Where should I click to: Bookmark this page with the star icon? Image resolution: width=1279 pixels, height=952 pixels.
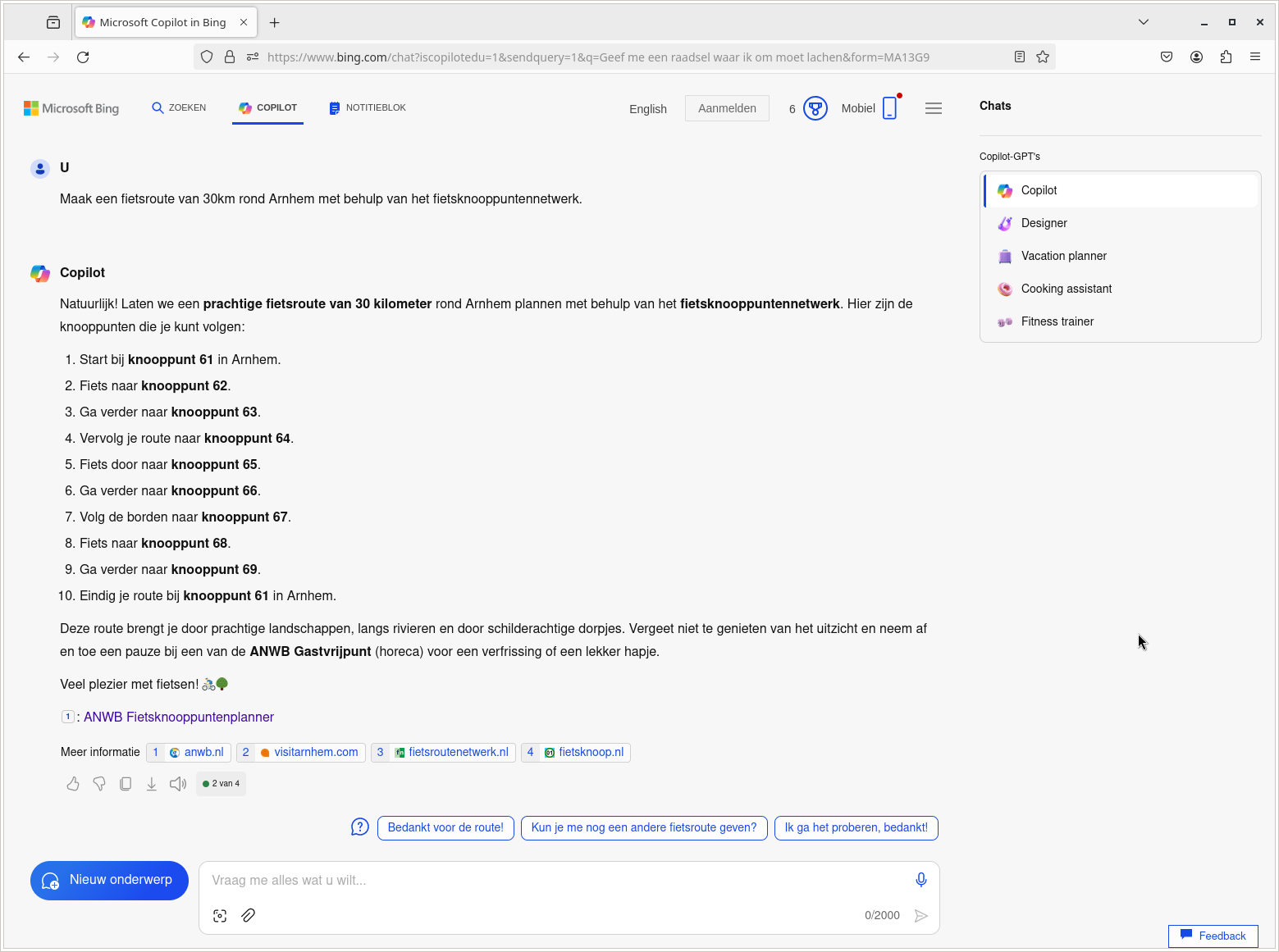point(1043,57)
